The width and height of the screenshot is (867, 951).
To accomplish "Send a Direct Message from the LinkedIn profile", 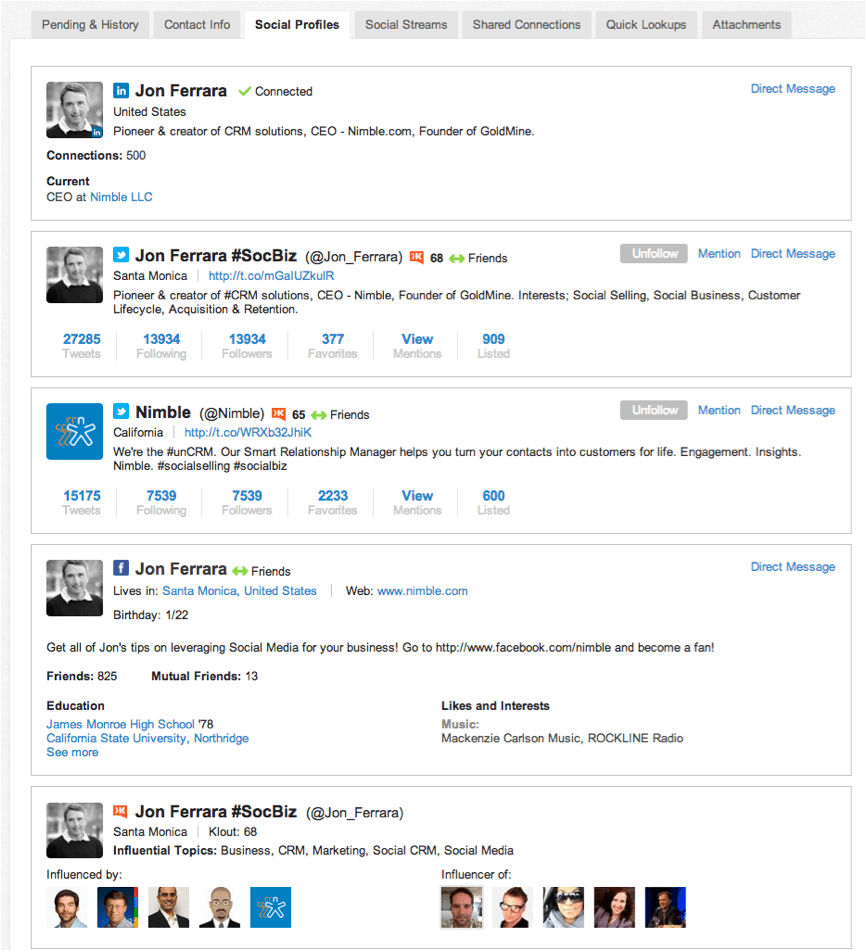I will [792, 88].
